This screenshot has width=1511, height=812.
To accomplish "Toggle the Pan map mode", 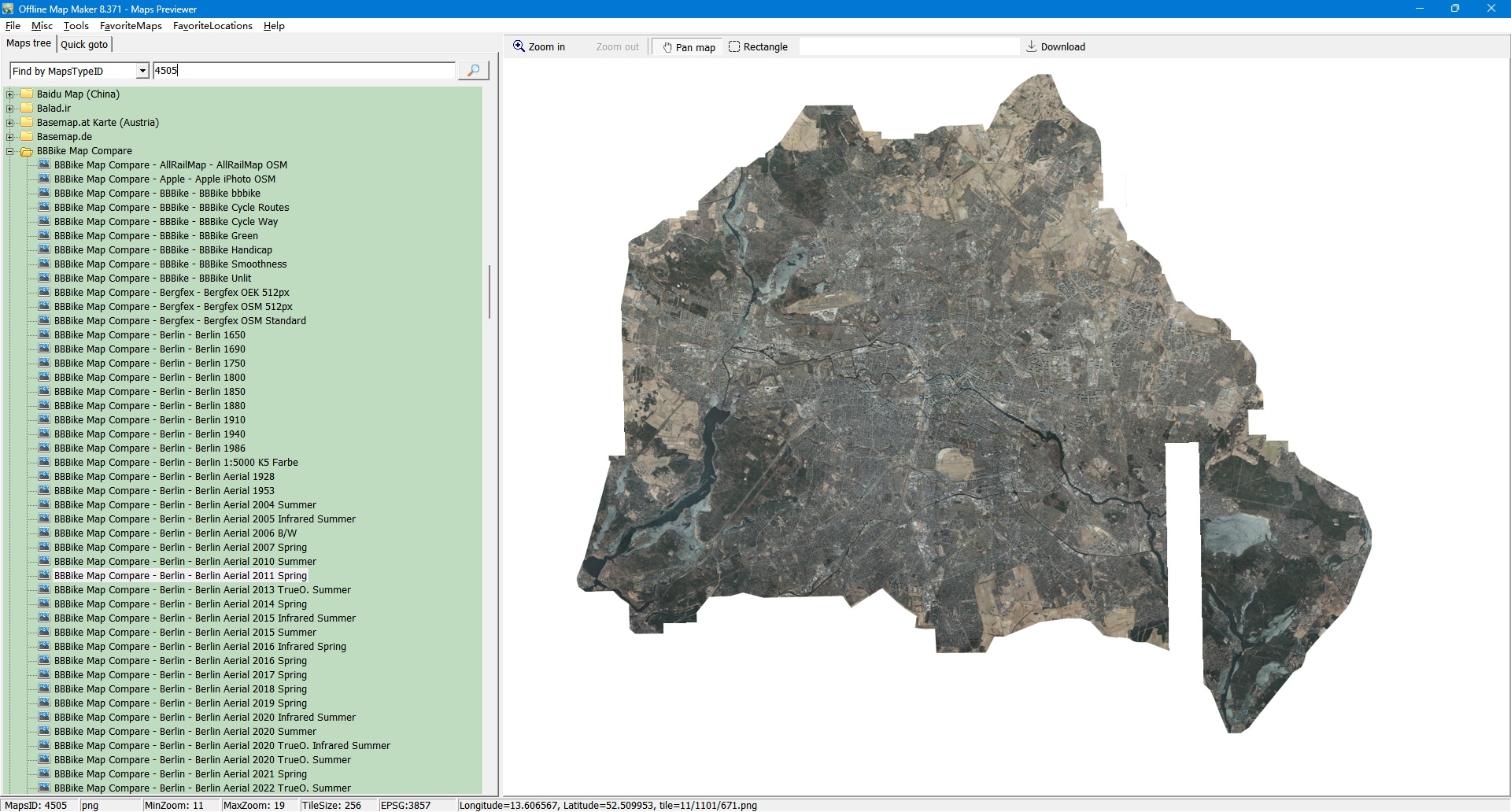I will 689,47.
